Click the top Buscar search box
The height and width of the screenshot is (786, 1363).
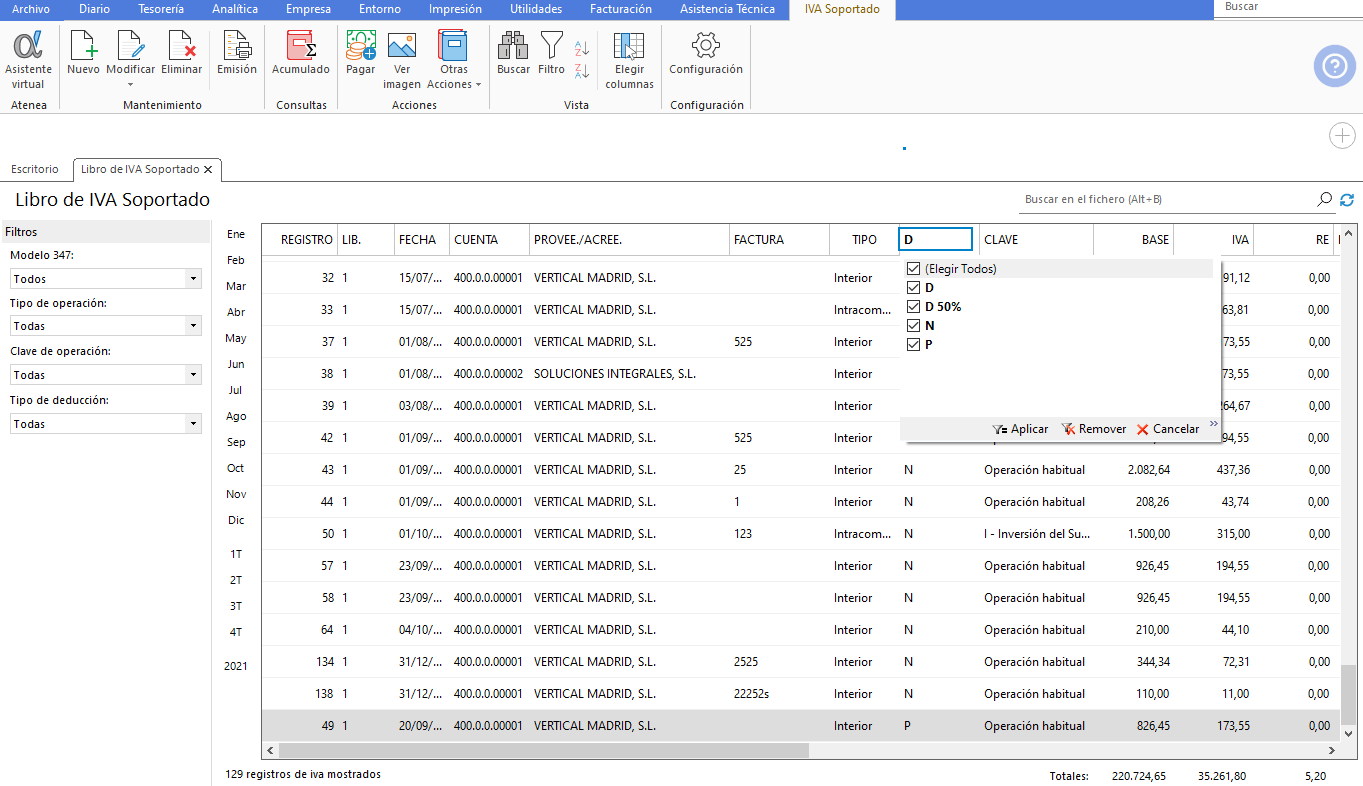pyautogui.click(x=1288, y=8)
